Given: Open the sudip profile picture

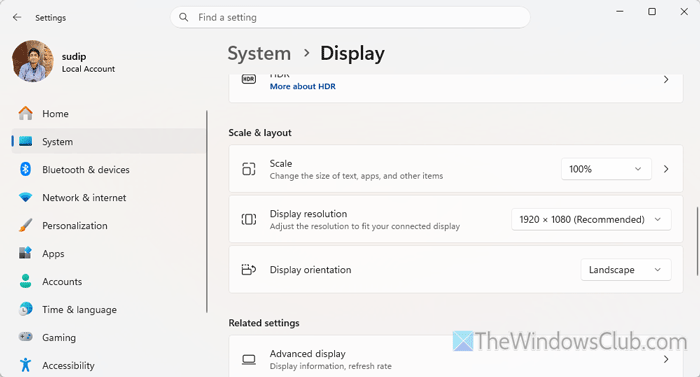Looking at the screenshot, I should pos(33,61).
